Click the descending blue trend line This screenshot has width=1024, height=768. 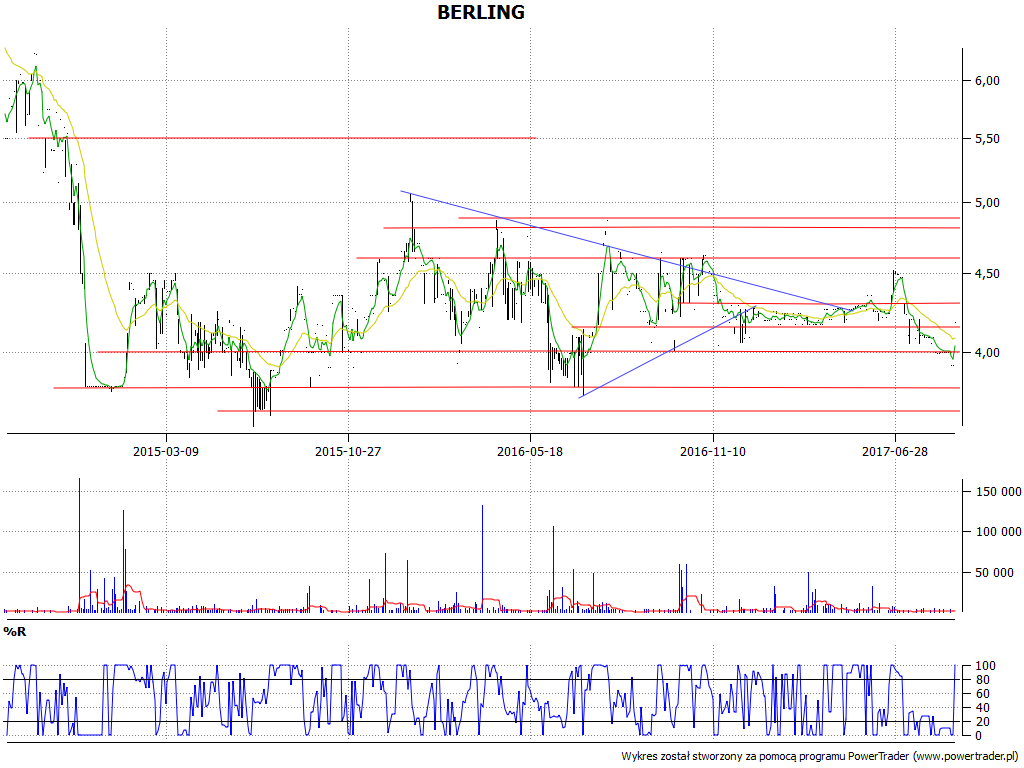pos(627,251)
